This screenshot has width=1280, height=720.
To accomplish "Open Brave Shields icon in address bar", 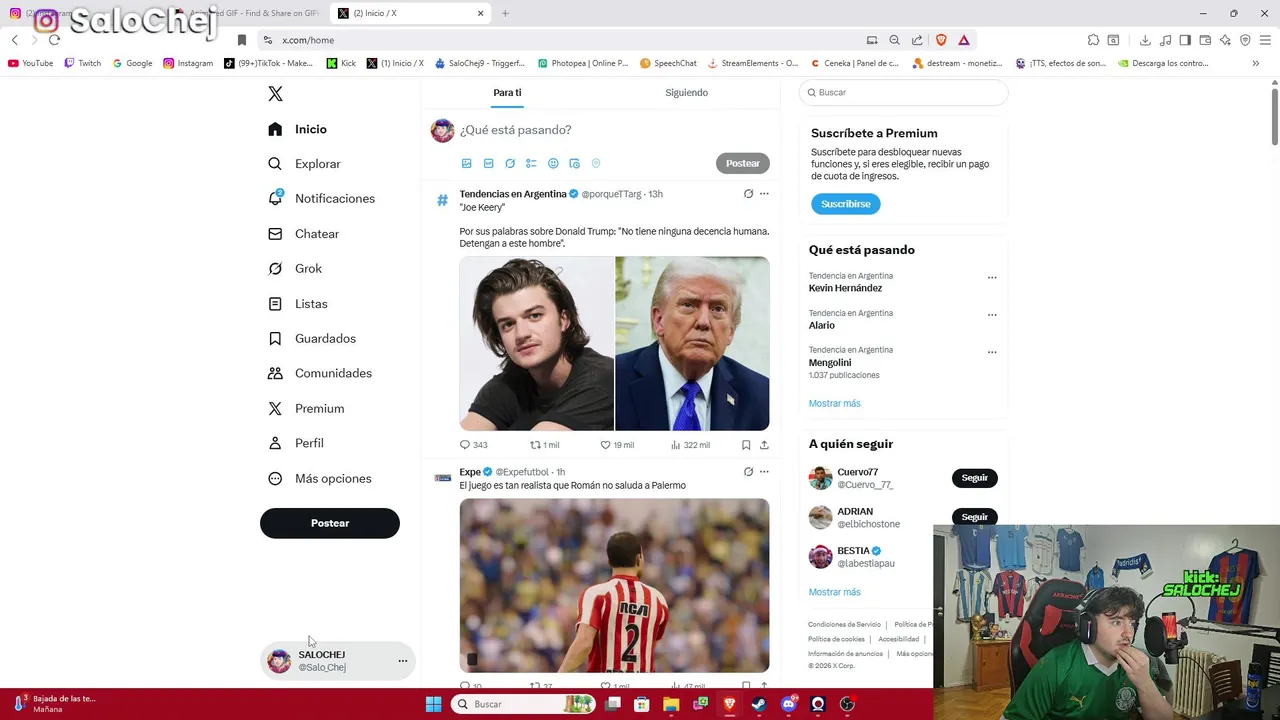I will (x=941, y=40).
